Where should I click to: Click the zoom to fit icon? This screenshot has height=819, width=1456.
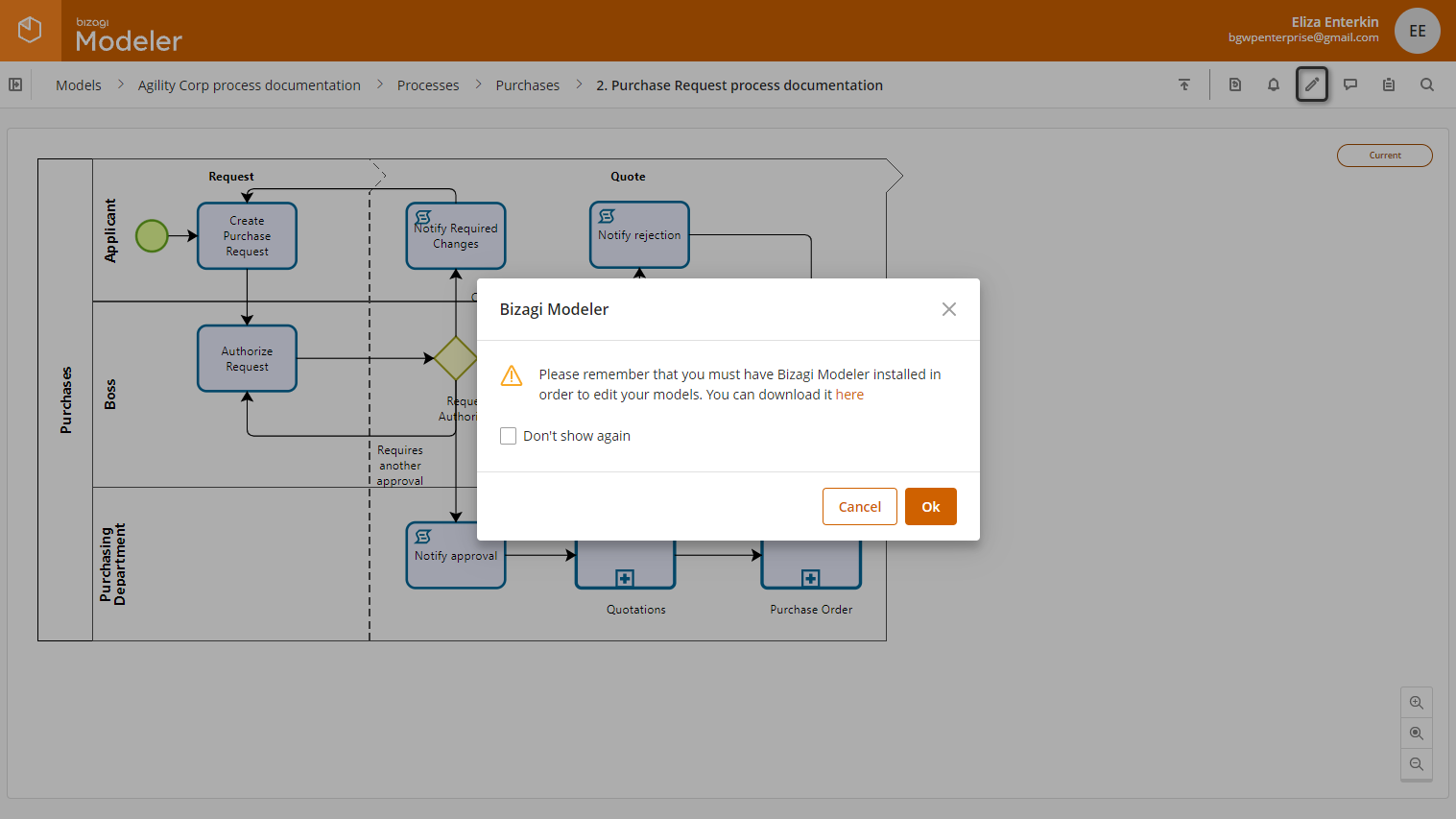pyautogui.click(x=1417, y=734)
